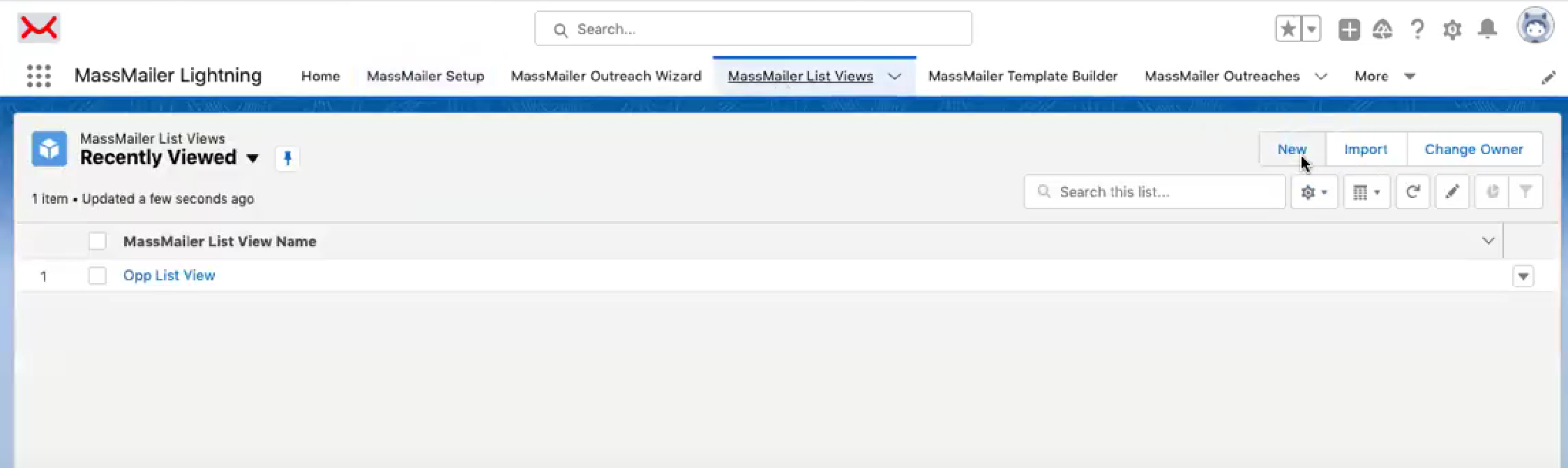The height and width of the screenshot is (468, 1568).
Task: Go to the Home tab
Action: 321,76
